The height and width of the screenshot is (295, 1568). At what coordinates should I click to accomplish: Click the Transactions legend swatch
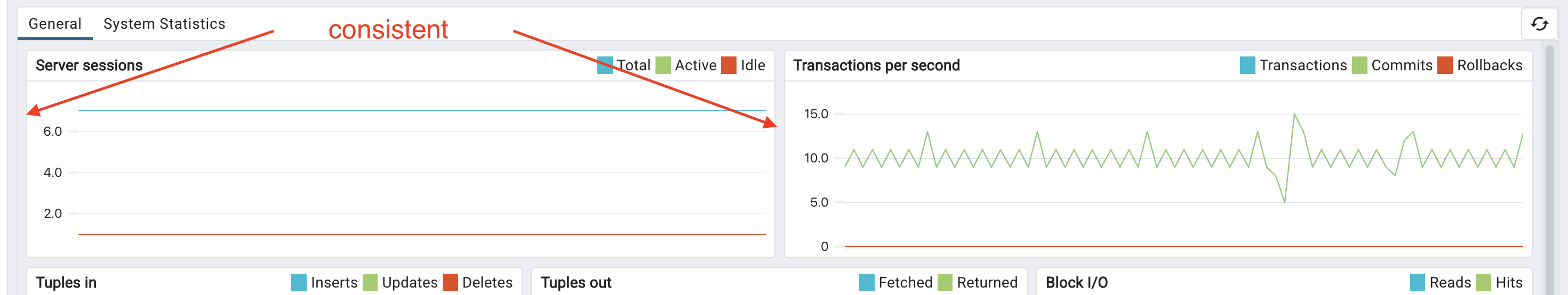click(x=1247, y=65)
